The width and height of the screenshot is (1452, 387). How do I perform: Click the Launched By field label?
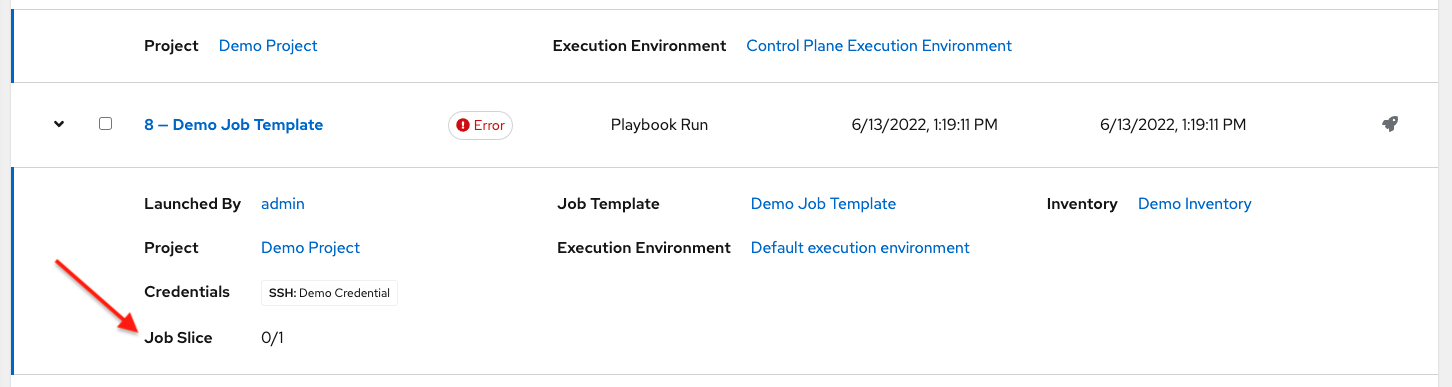192,203
